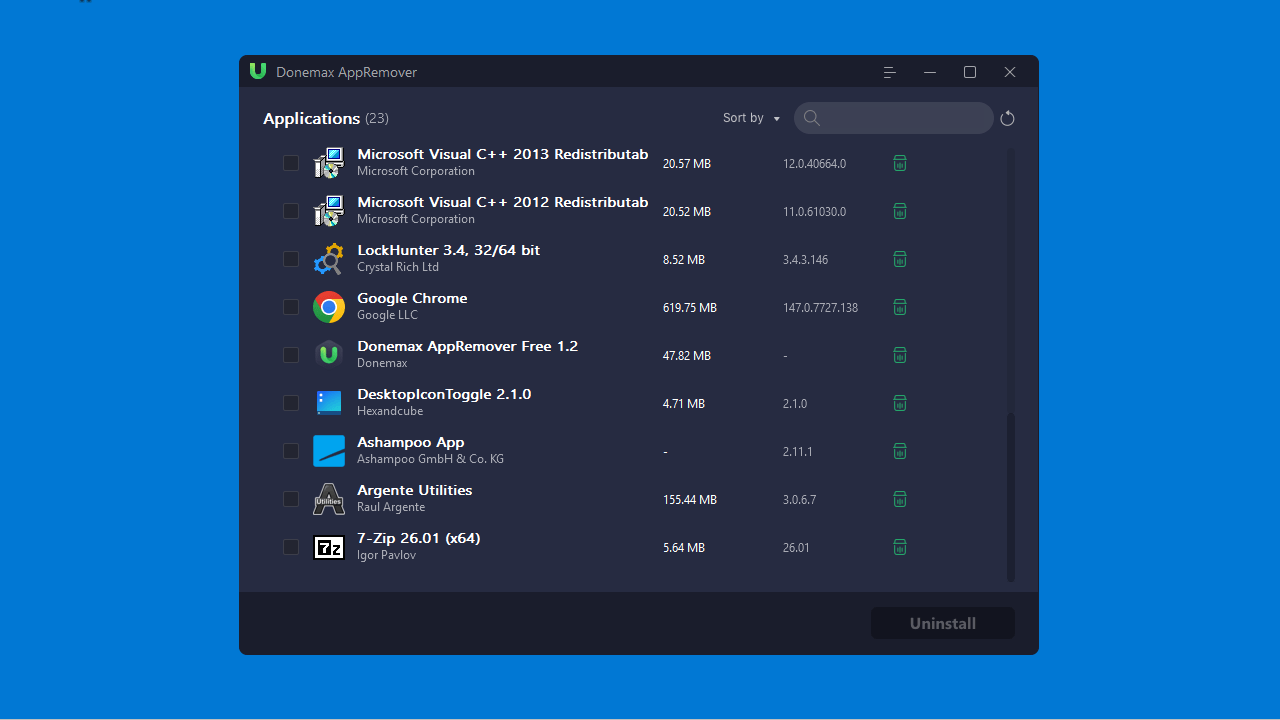Click the Uninstall button
This screenshot has height=720, width=1280.
(x=943, y=623)
